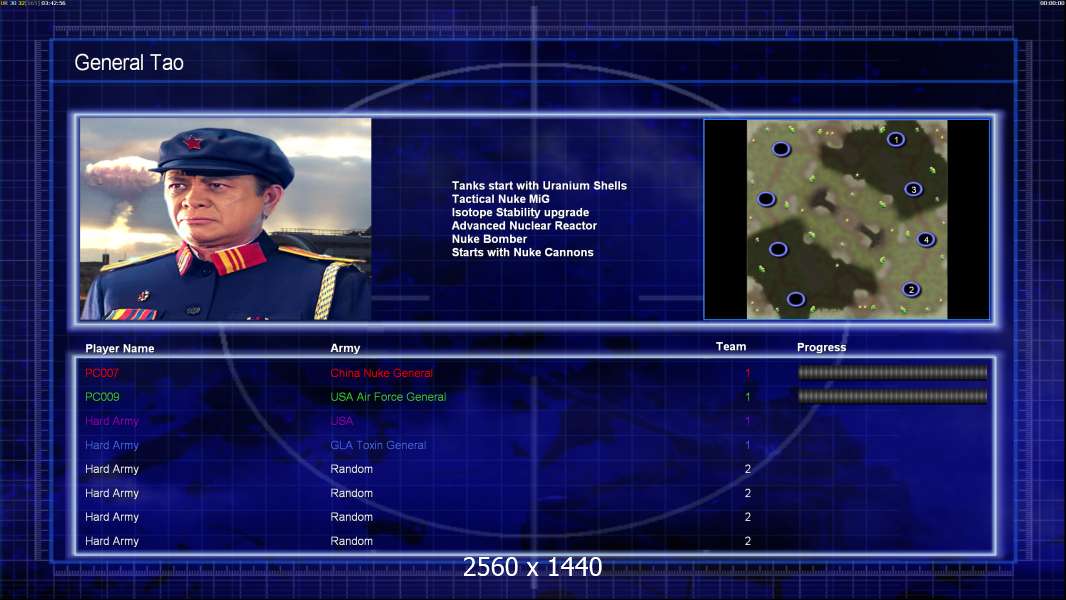Screen dimensions: 1066x600
Task: Click the Progress column header
Action: tap(821, 347)
